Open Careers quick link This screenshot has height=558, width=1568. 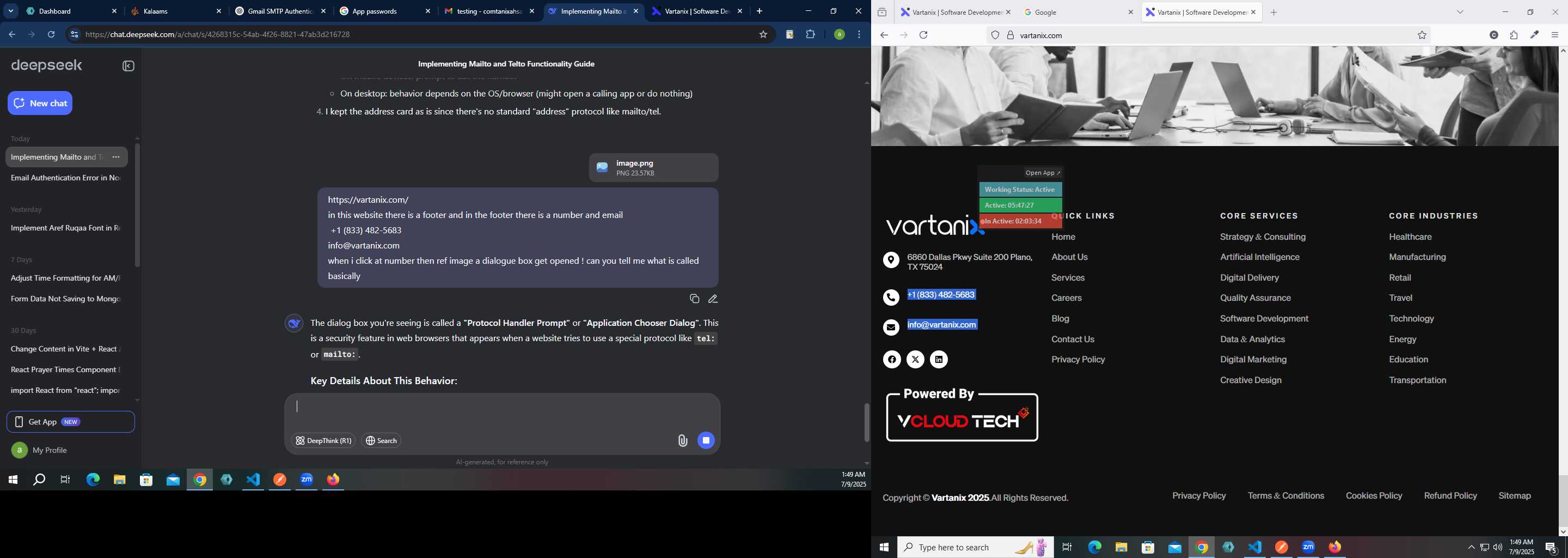point(1067,298)
